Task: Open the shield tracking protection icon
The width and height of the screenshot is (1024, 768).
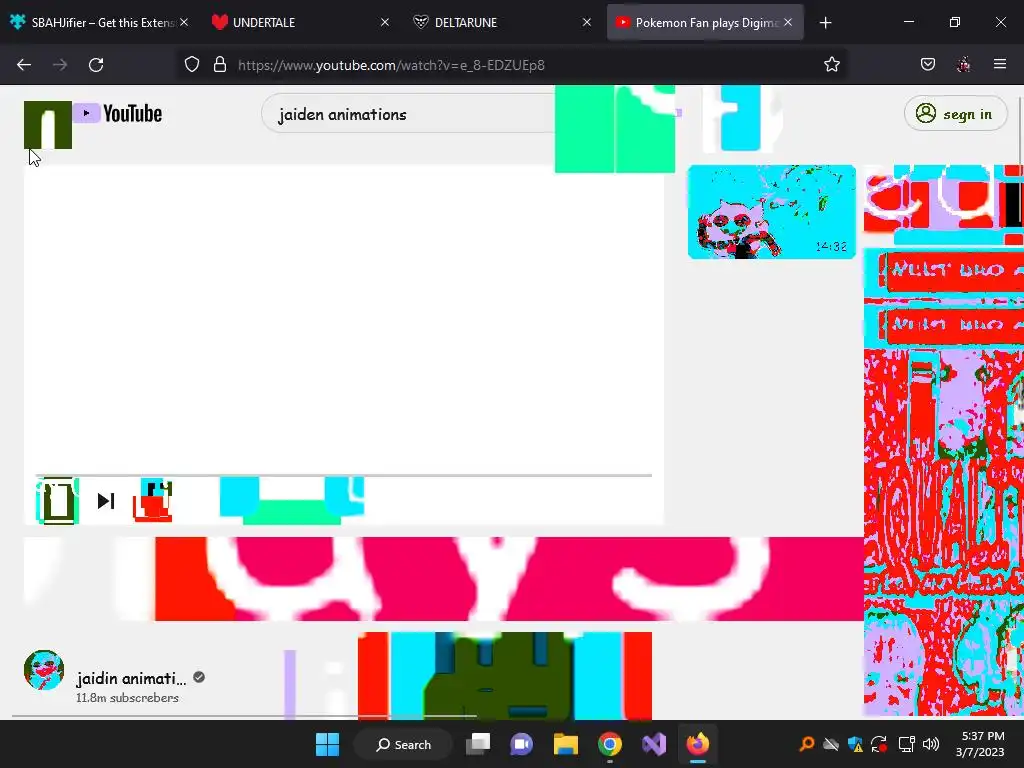Action: click(191, 65)
